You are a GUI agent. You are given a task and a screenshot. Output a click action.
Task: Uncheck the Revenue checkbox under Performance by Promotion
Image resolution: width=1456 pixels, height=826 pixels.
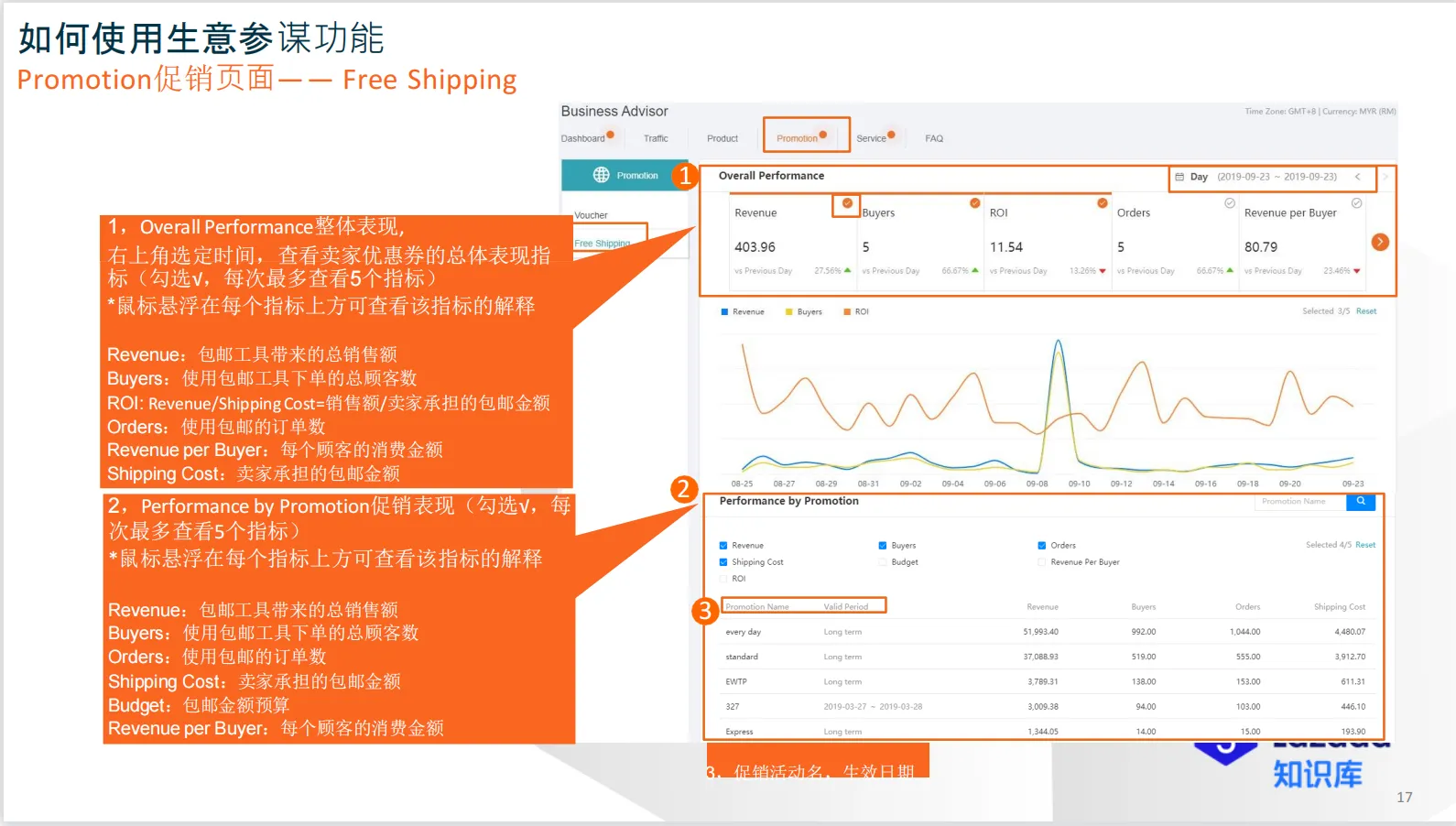click(723, 546)
